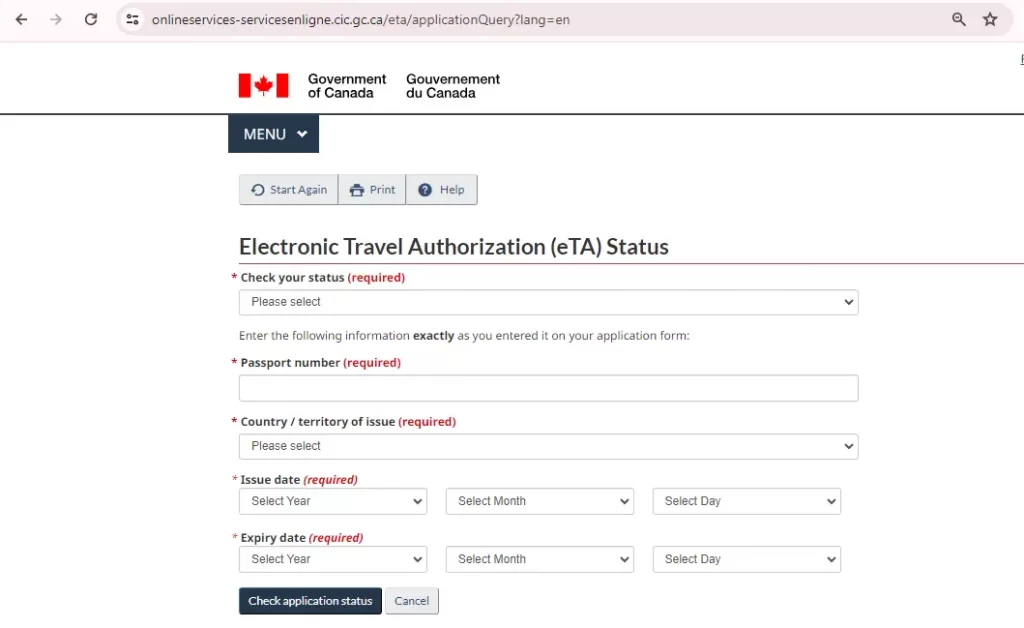Open Help via the question mark icon
This screenshot has height=628, width=1024.
point(427,189)
